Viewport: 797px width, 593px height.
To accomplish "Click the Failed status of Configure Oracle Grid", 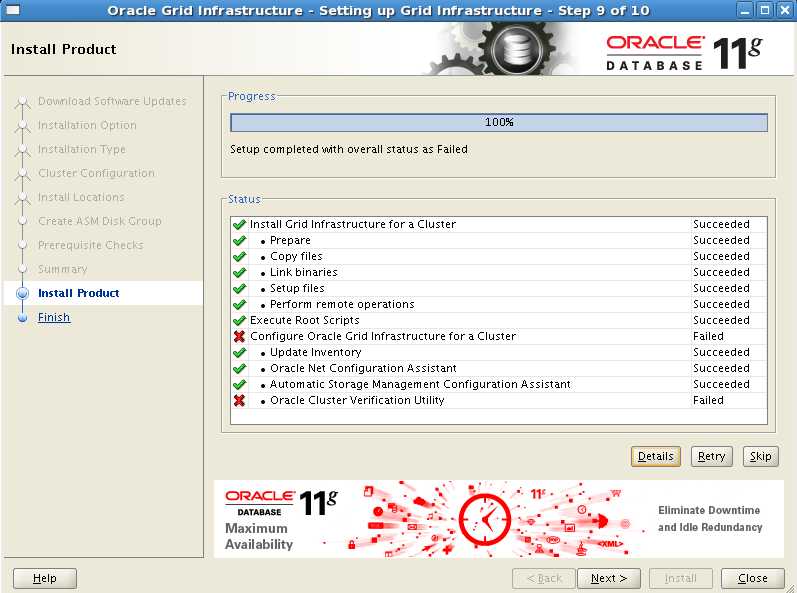I will [708, 336].
